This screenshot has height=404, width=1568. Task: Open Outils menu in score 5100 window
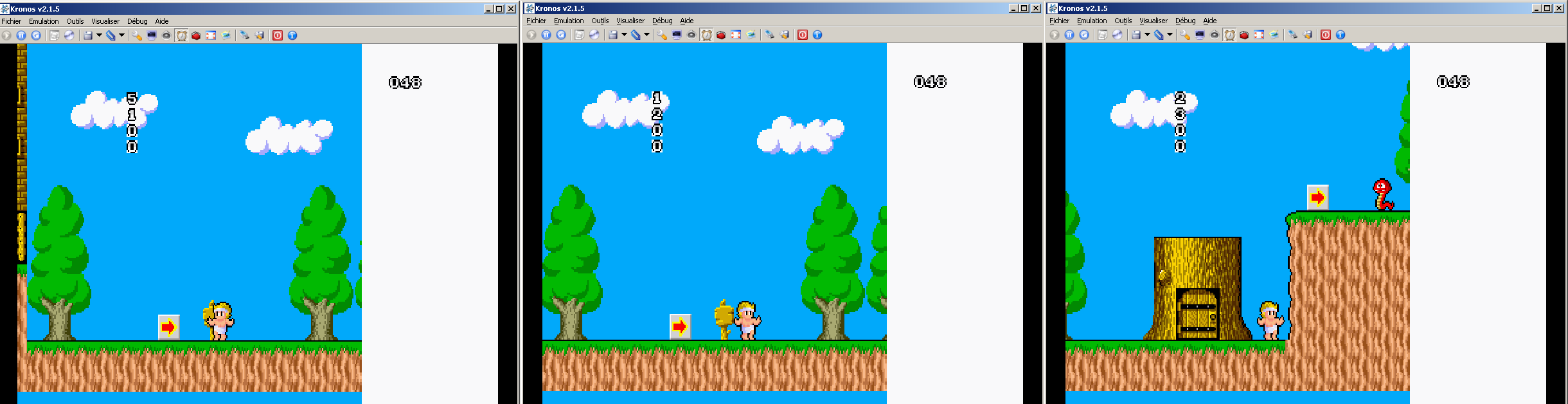[x=75, y=21]
